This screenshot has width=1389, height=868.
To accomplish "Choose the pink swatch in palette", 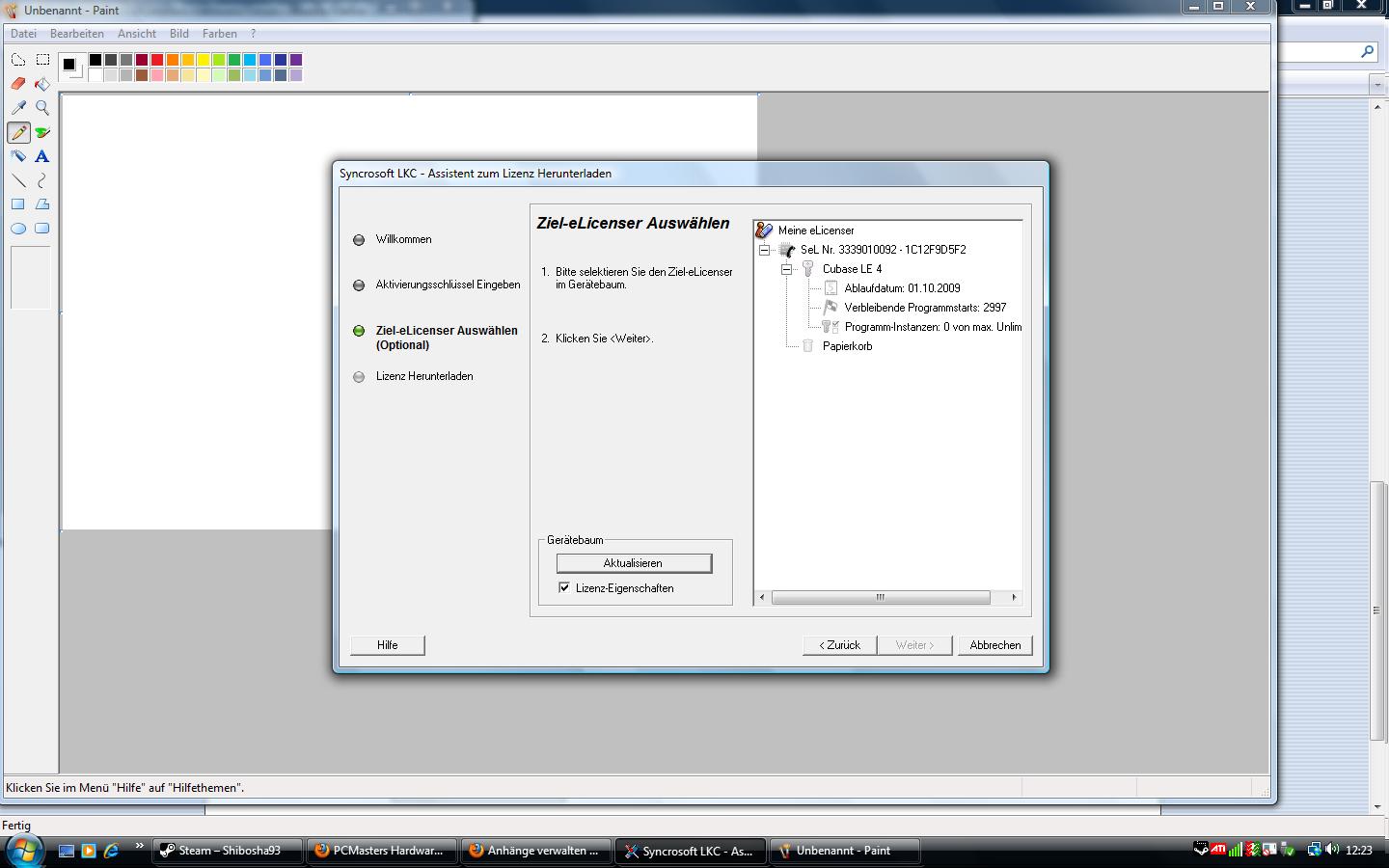I will [x=157, y=75].
